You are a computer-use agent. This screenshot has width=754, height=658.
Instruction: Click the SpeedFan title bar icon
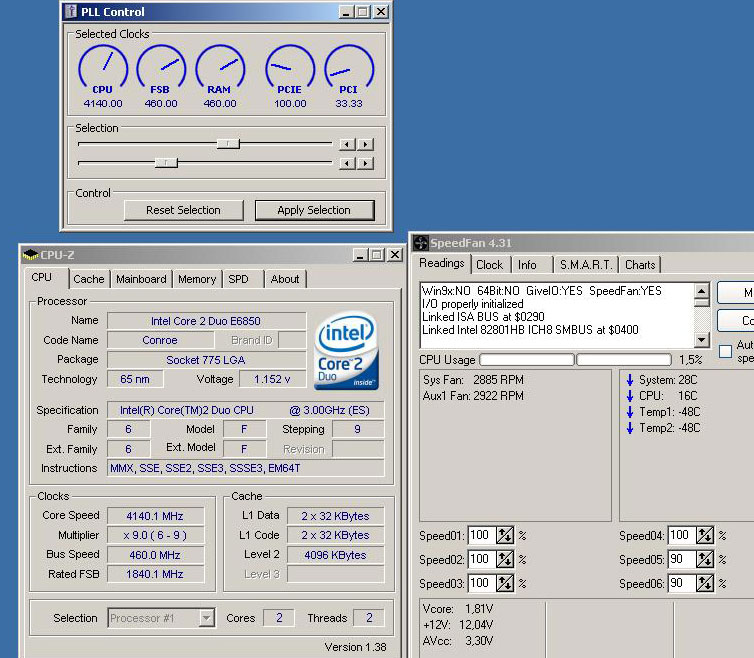click(421, 243)
